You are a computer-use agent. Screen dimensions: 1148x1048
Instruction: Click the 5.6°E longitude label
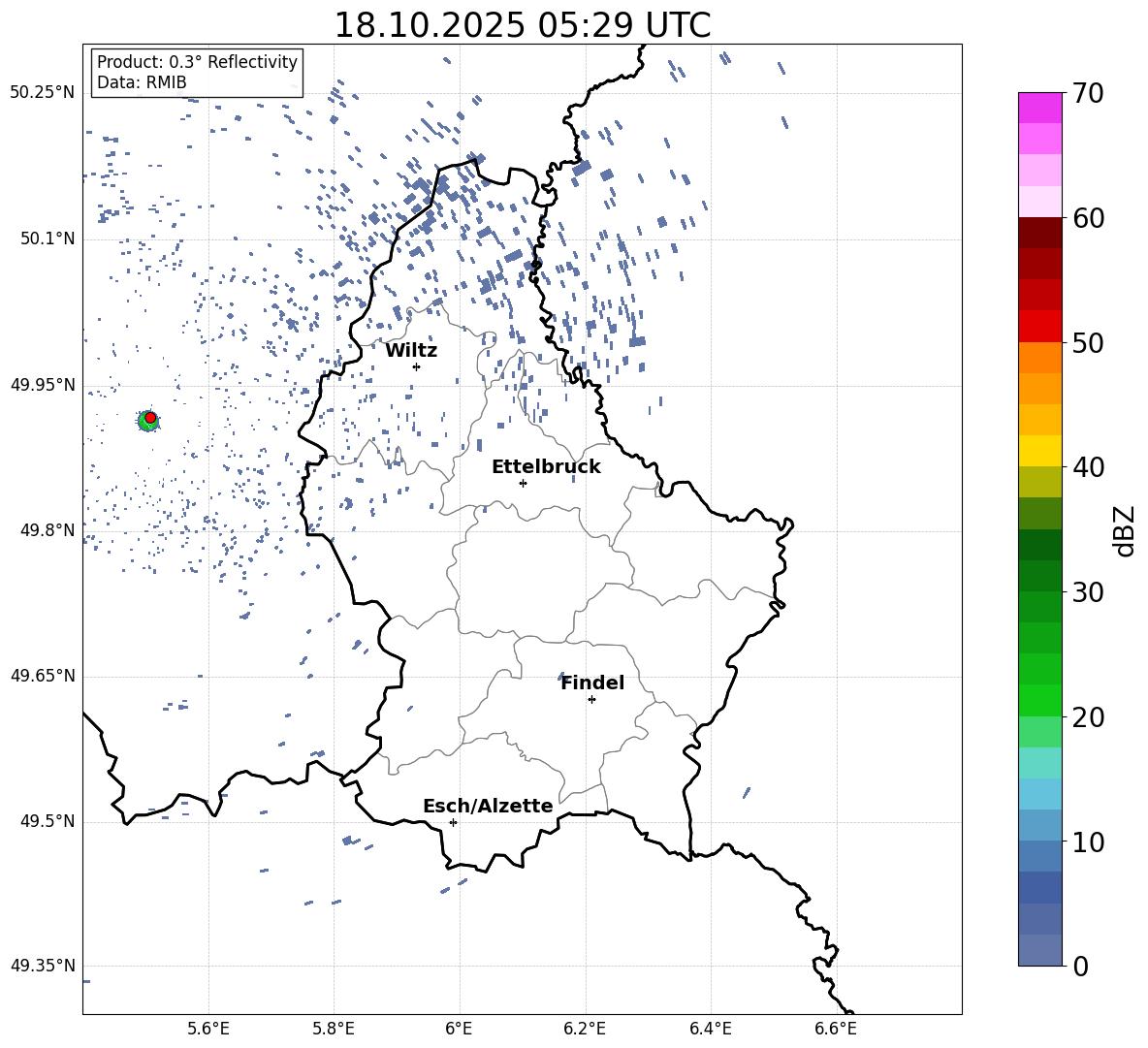(x=208, y=1029)
